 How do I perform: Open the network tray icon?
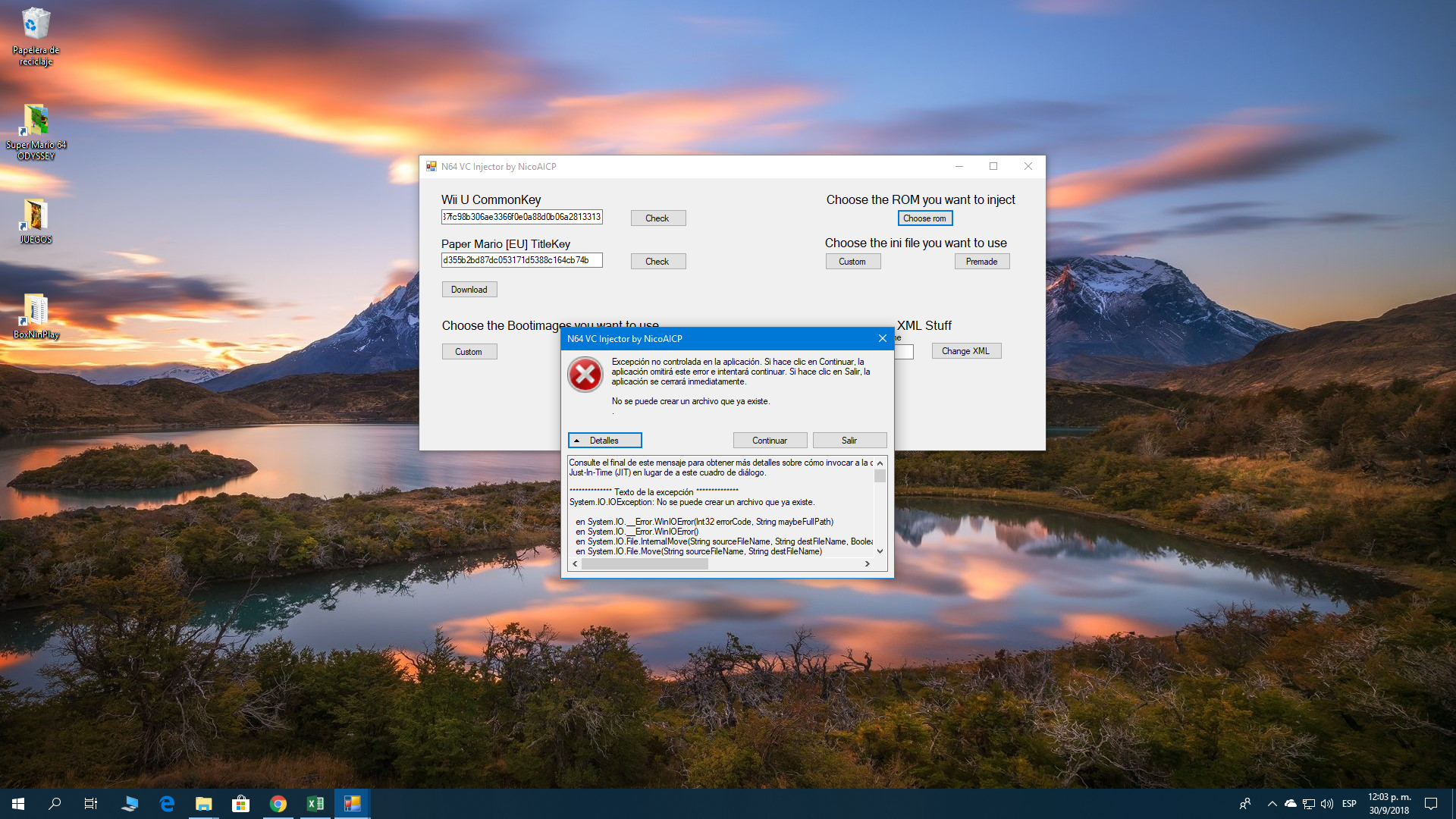pyautogui.click(x=1309, y=804)
